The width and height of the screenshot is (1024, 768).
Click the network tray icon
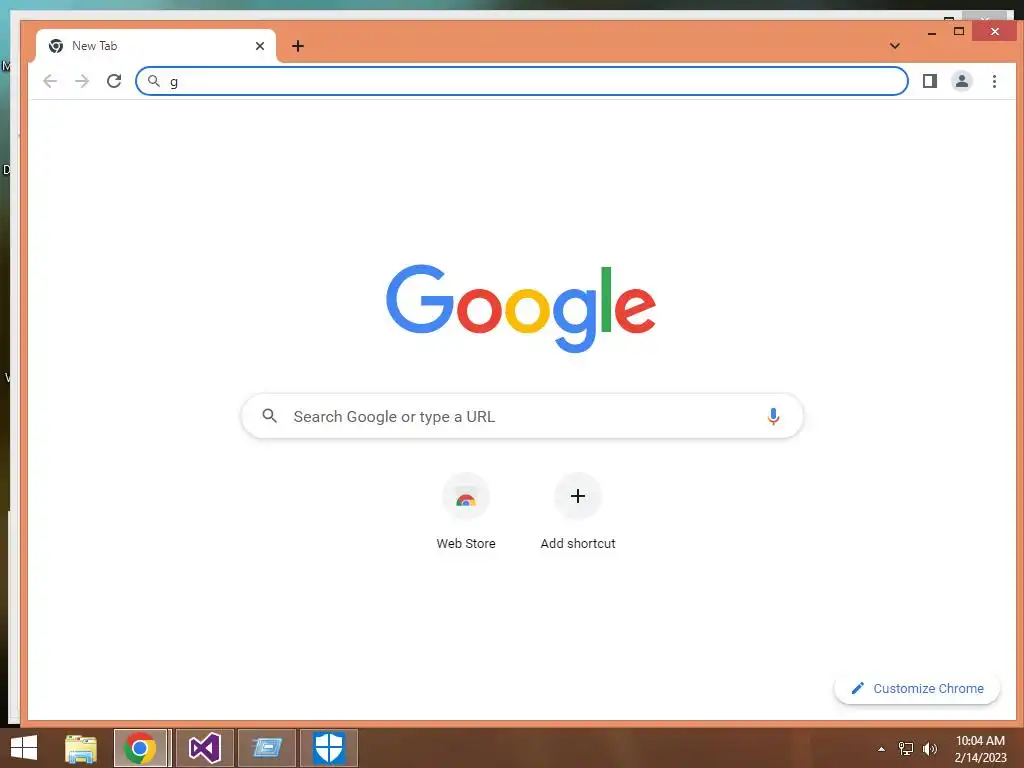coord(906,749)
